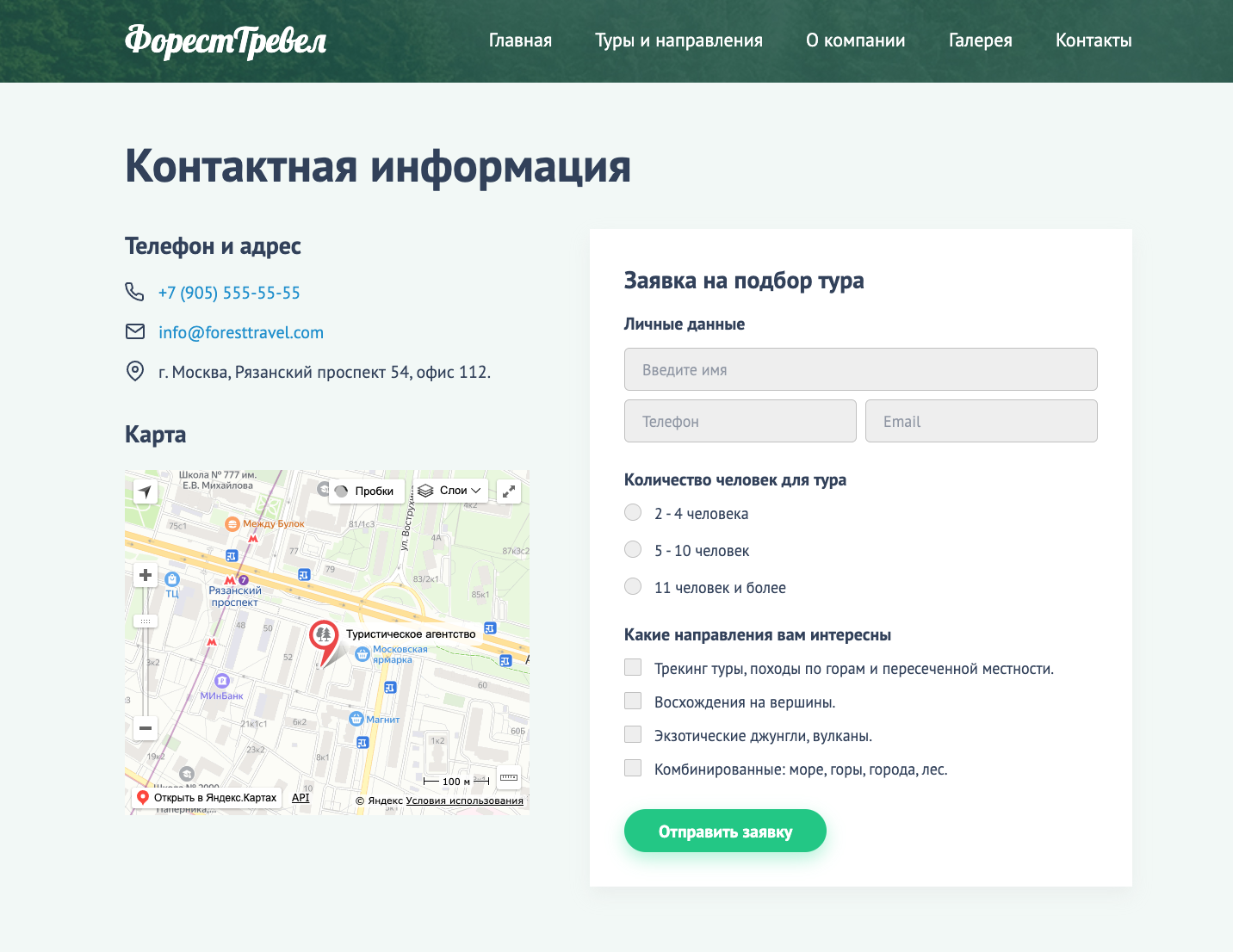Check the Экзотические джунгли, вулканы checkbox
1233x952 pixels.
[x=633, y=734]
